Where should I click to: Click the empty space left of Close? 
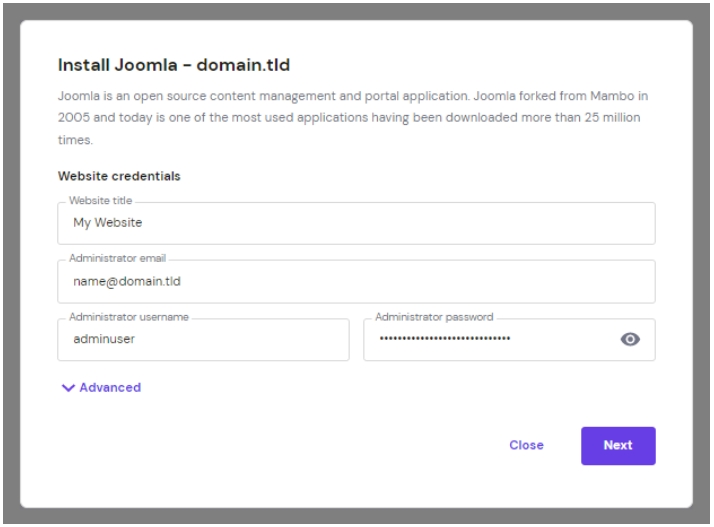300,446
